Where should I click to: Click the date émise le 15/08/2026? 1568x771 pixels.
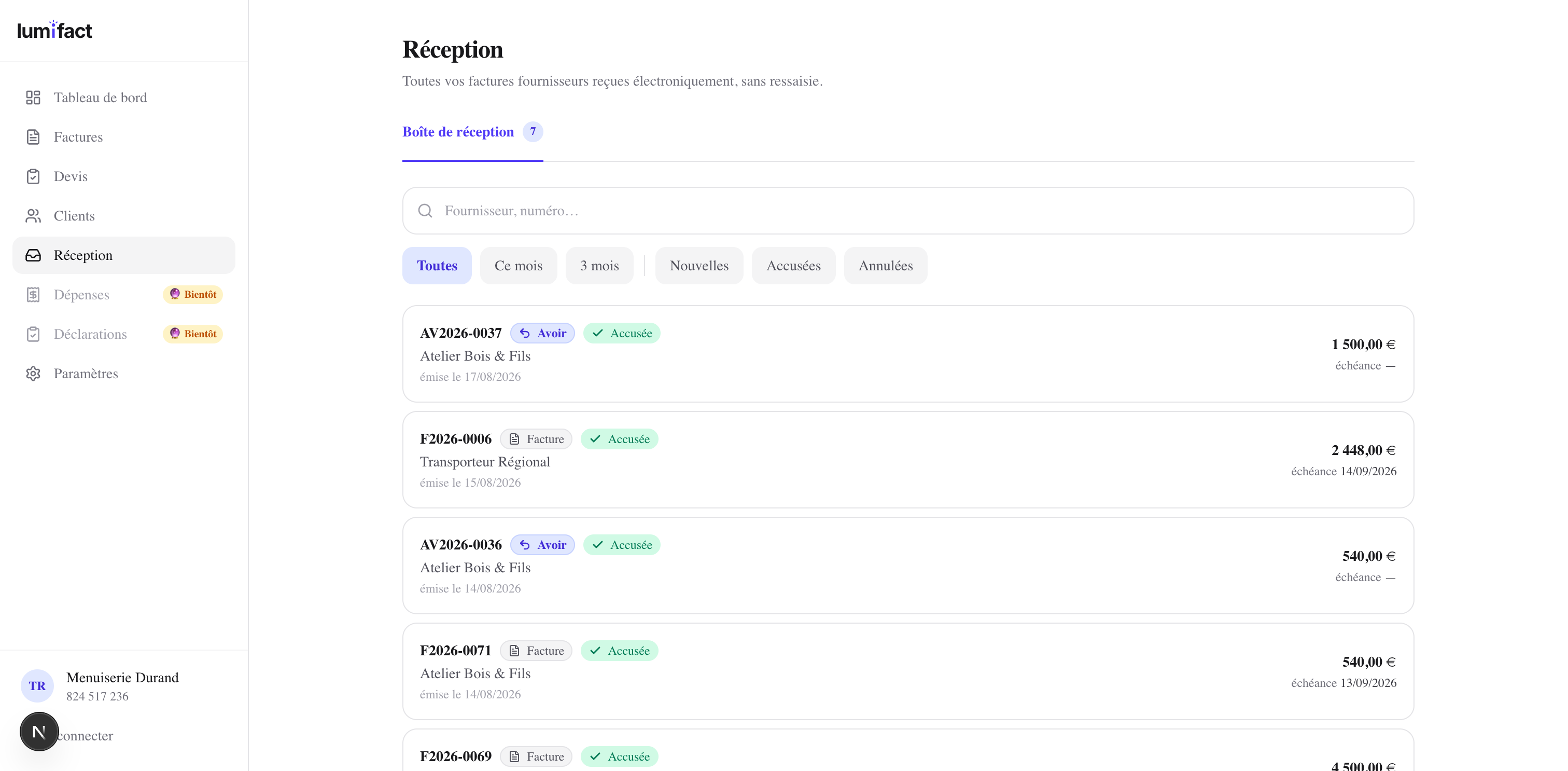470,483
